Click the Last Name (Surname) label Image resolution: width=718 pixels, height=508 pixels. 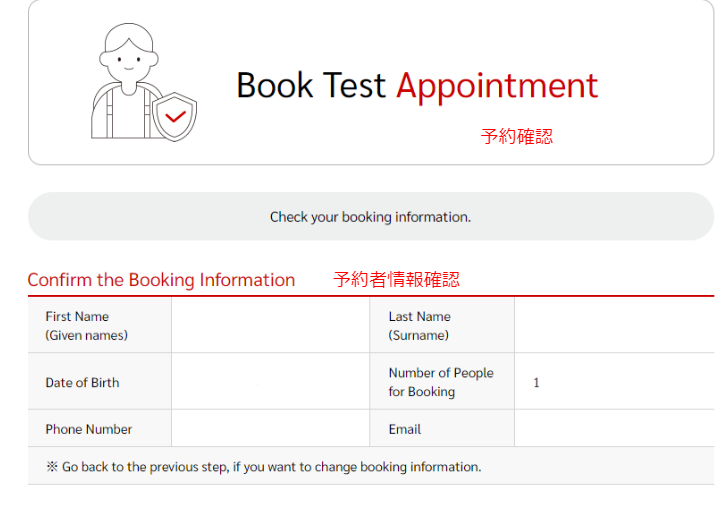click(419, 326)
